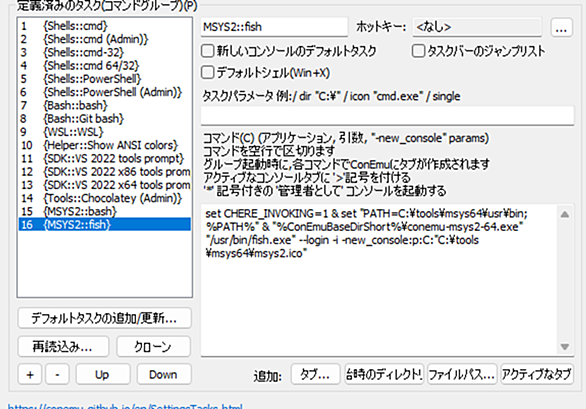This screenshot has width=586, height=409.
Task: Toggle タスクバーのジャンプリスト checkbox
Action: pyautogui.click(x=478, y=51)
